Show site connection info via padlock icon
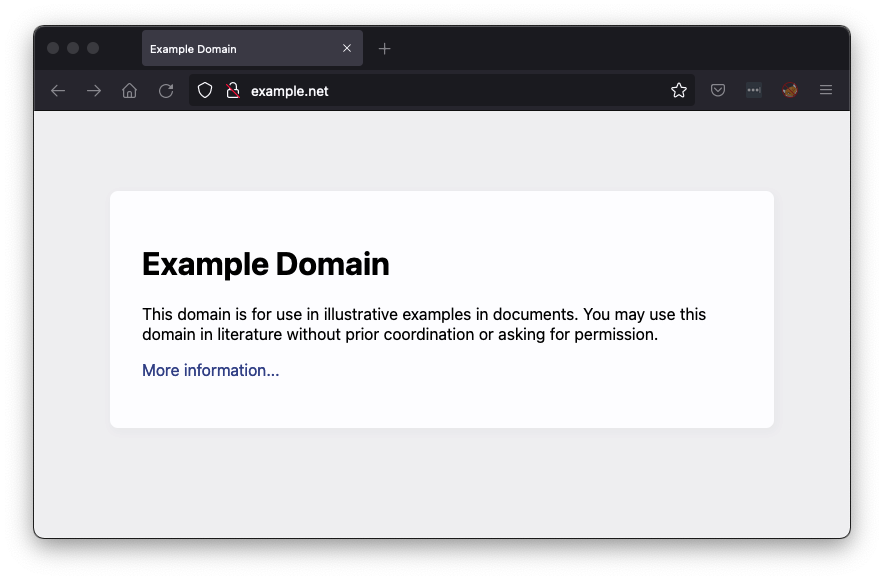Viewport: 884px width, 580px height. click(x=233, y=91)
